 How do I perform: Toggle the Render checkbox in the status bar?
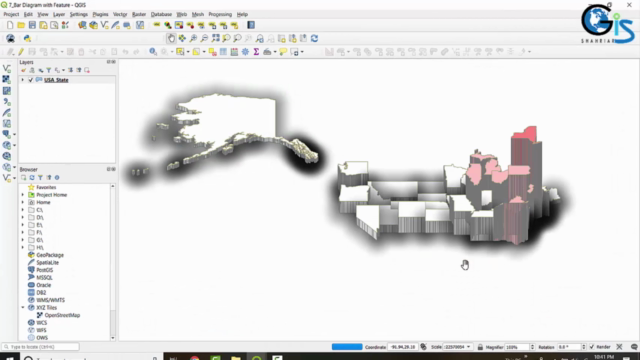pyautogui.click(x=592, y=347)
